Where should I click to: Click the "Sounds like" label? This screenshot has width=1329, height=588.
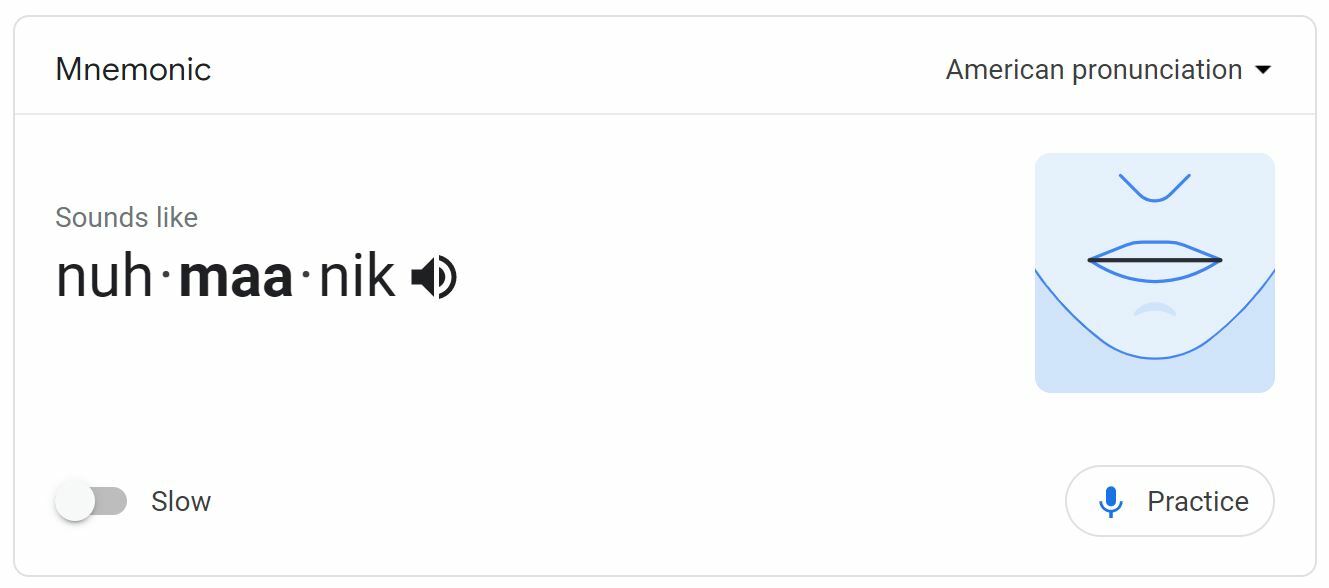126,217
